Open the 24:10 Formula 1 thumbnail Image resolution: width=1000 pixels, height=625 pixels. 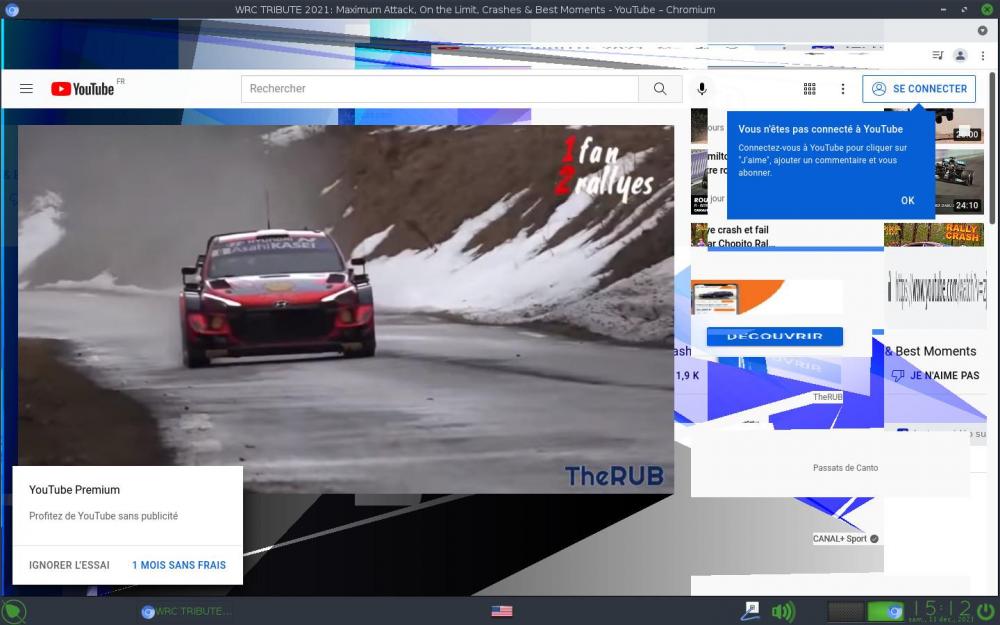click(x=959, y=182)
